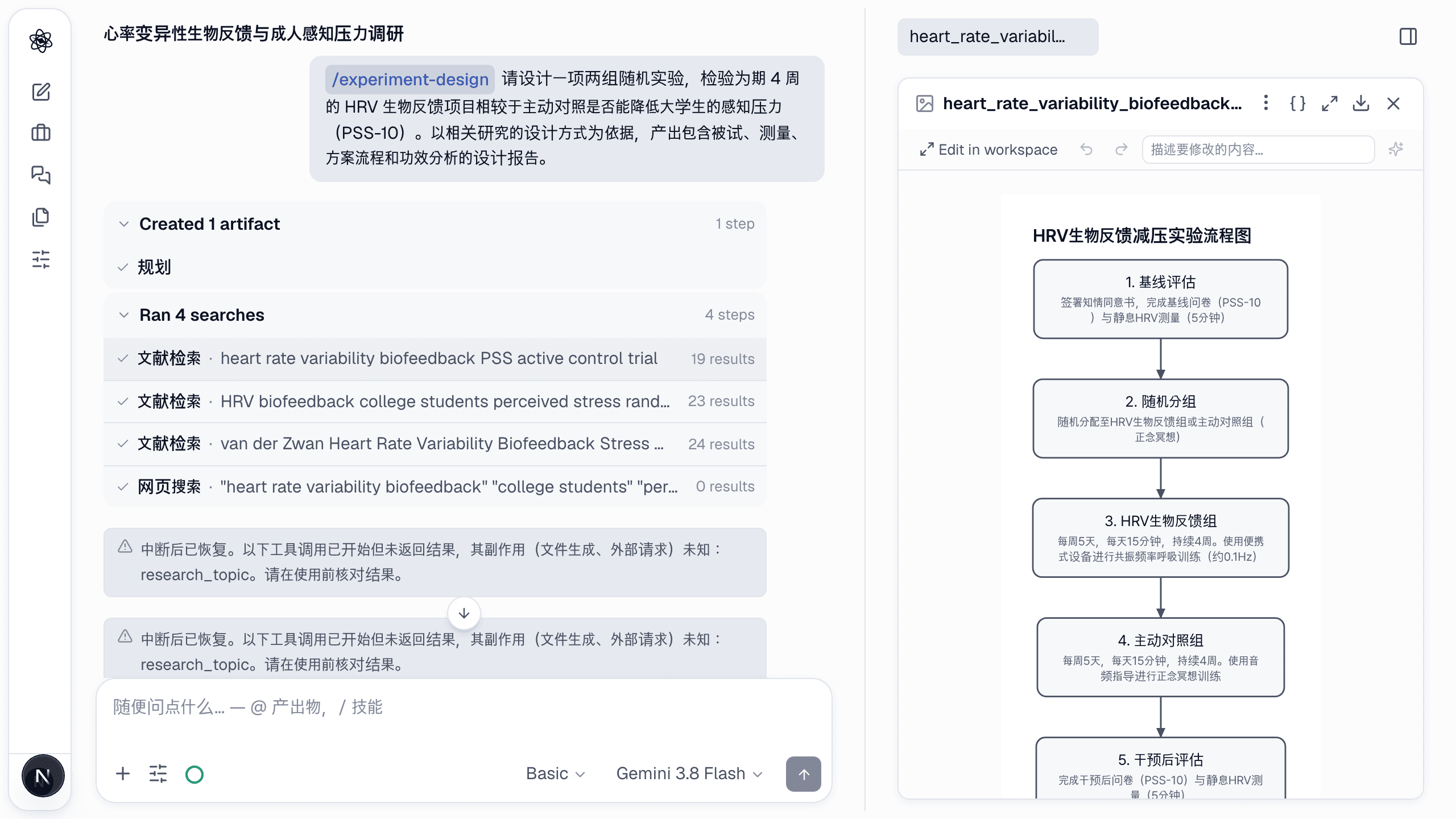The image size is (1456, 819).
Task: Open the sidebar sliders settings icon
Action: pyautogui.click(x=41, y=259)
